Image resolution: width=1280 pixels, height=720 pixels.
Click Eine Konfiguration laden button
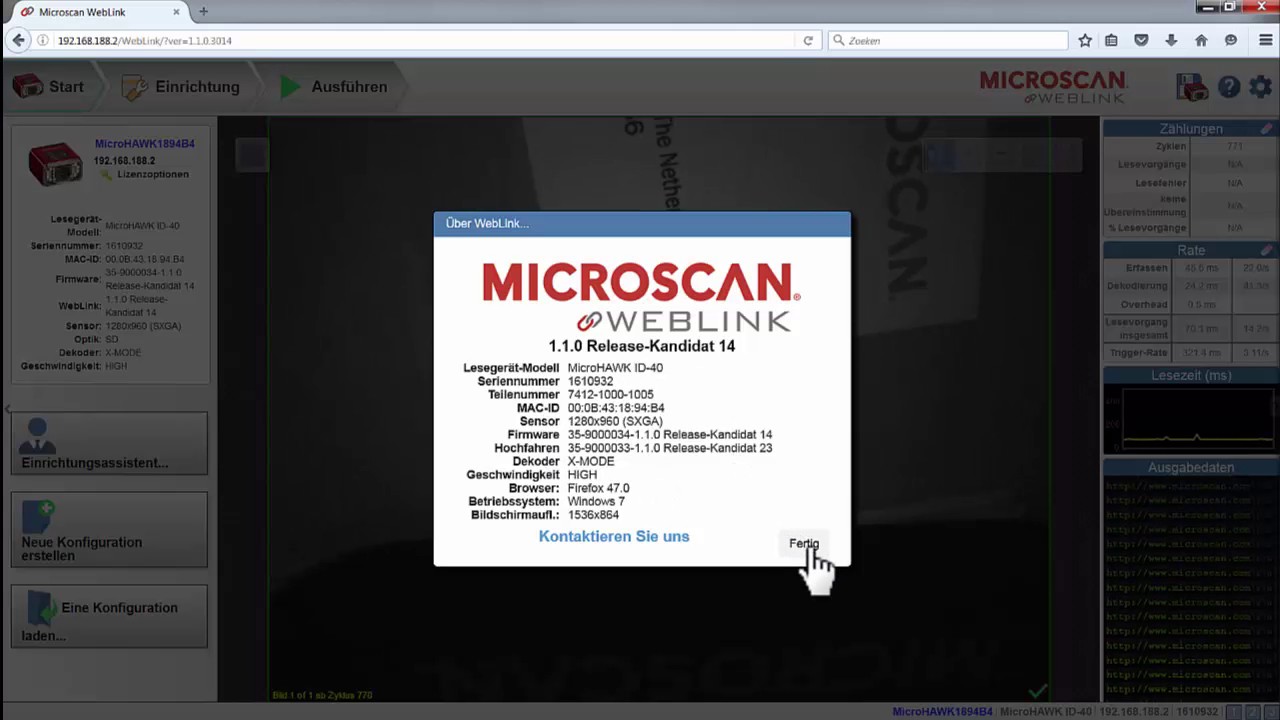[109, 617]
